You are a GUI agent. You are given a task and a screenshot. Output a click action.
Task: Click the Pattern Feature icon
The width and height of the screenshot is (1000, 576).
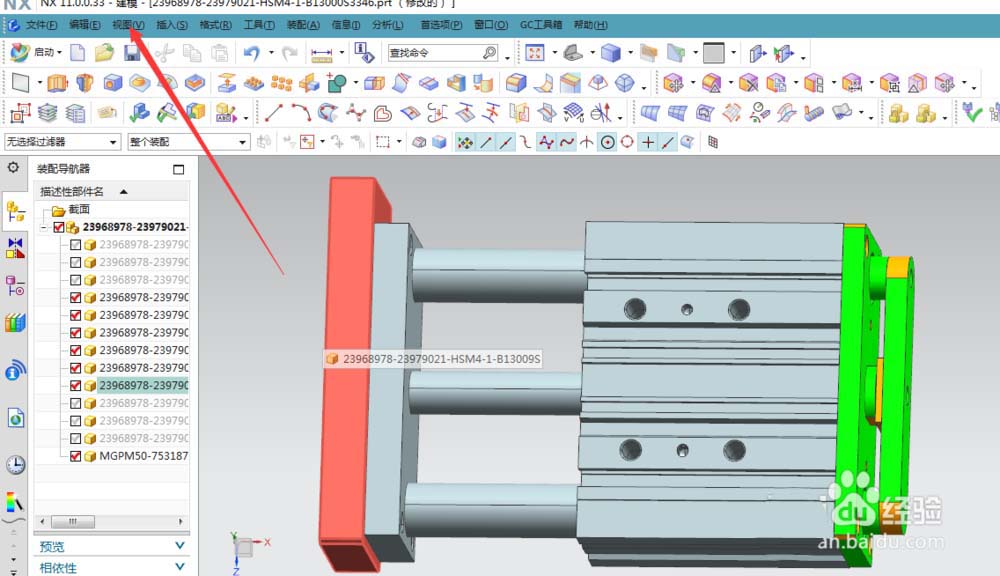[281, 83]
